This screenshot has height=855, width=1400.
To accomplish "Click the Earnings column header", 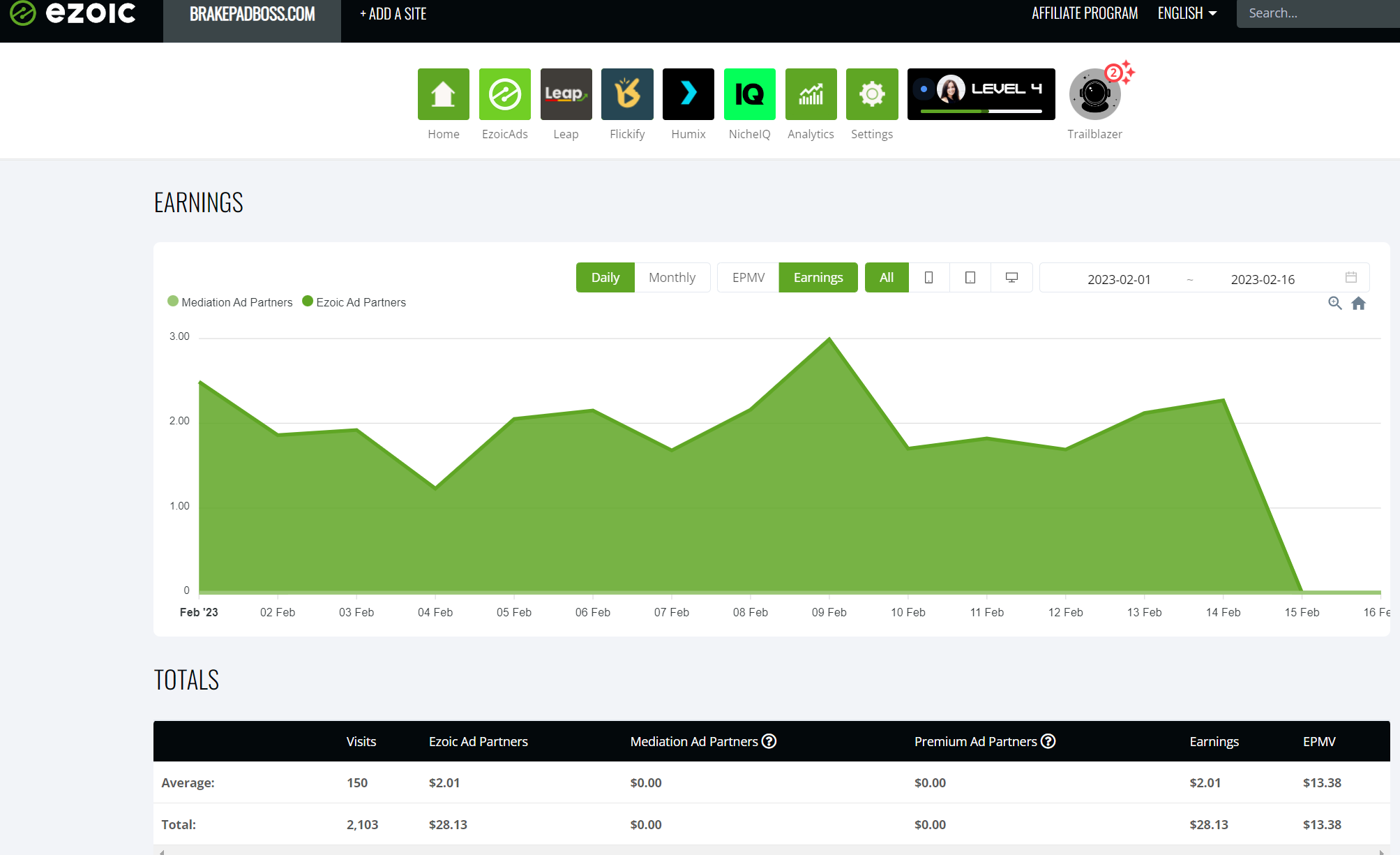I will click(1214, 741).
